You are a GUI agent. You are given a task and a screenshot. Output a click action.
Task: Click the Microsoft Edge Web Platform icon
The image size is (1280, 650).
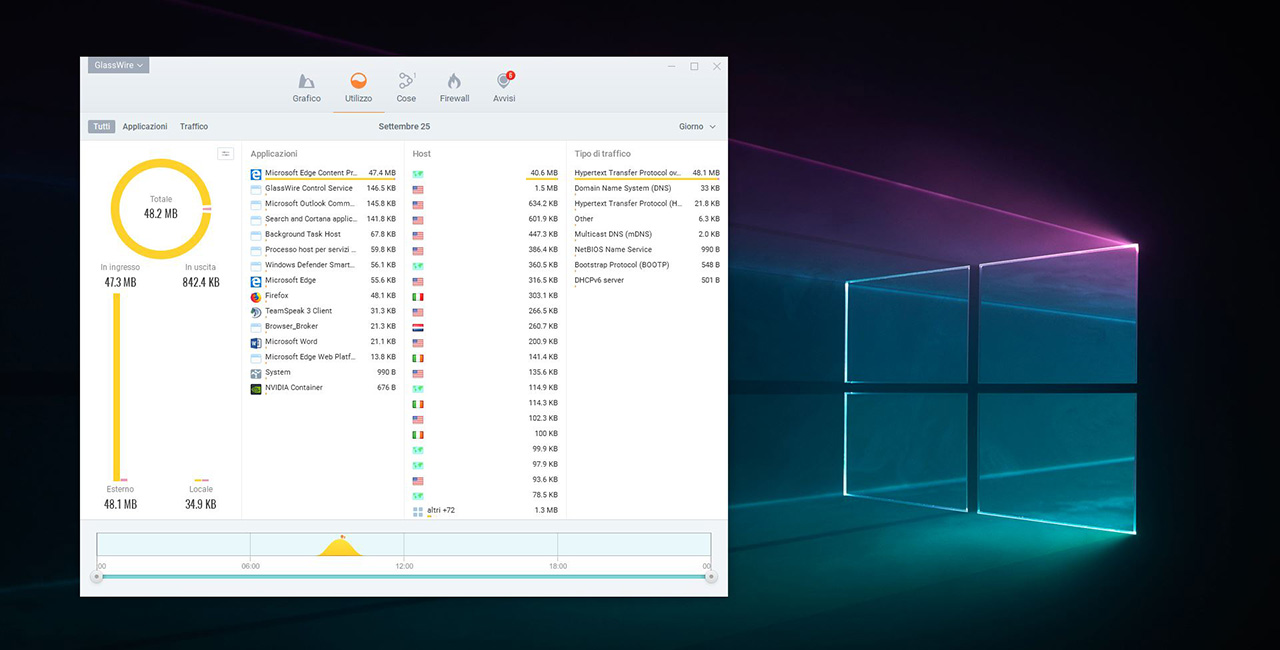(256, 357)
